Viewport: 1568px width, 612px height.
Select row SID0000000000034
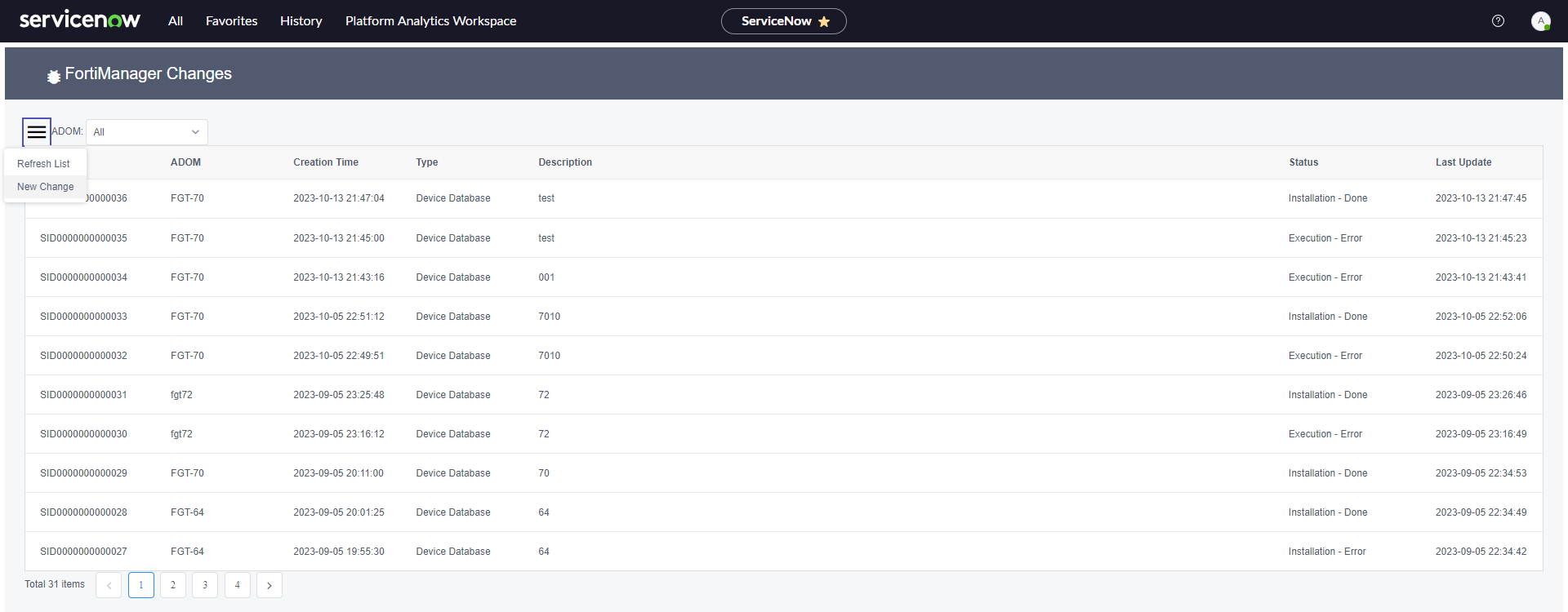[x=784, y=277]
